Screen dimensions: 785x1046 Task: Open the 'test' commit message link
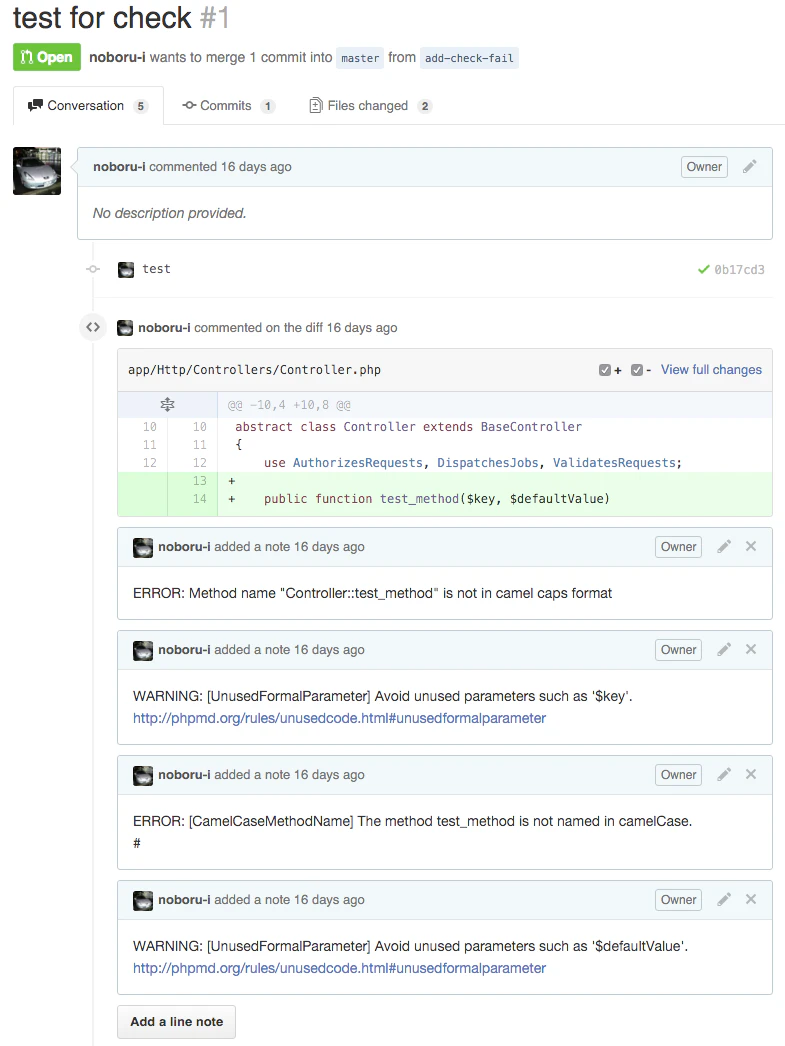156,269
